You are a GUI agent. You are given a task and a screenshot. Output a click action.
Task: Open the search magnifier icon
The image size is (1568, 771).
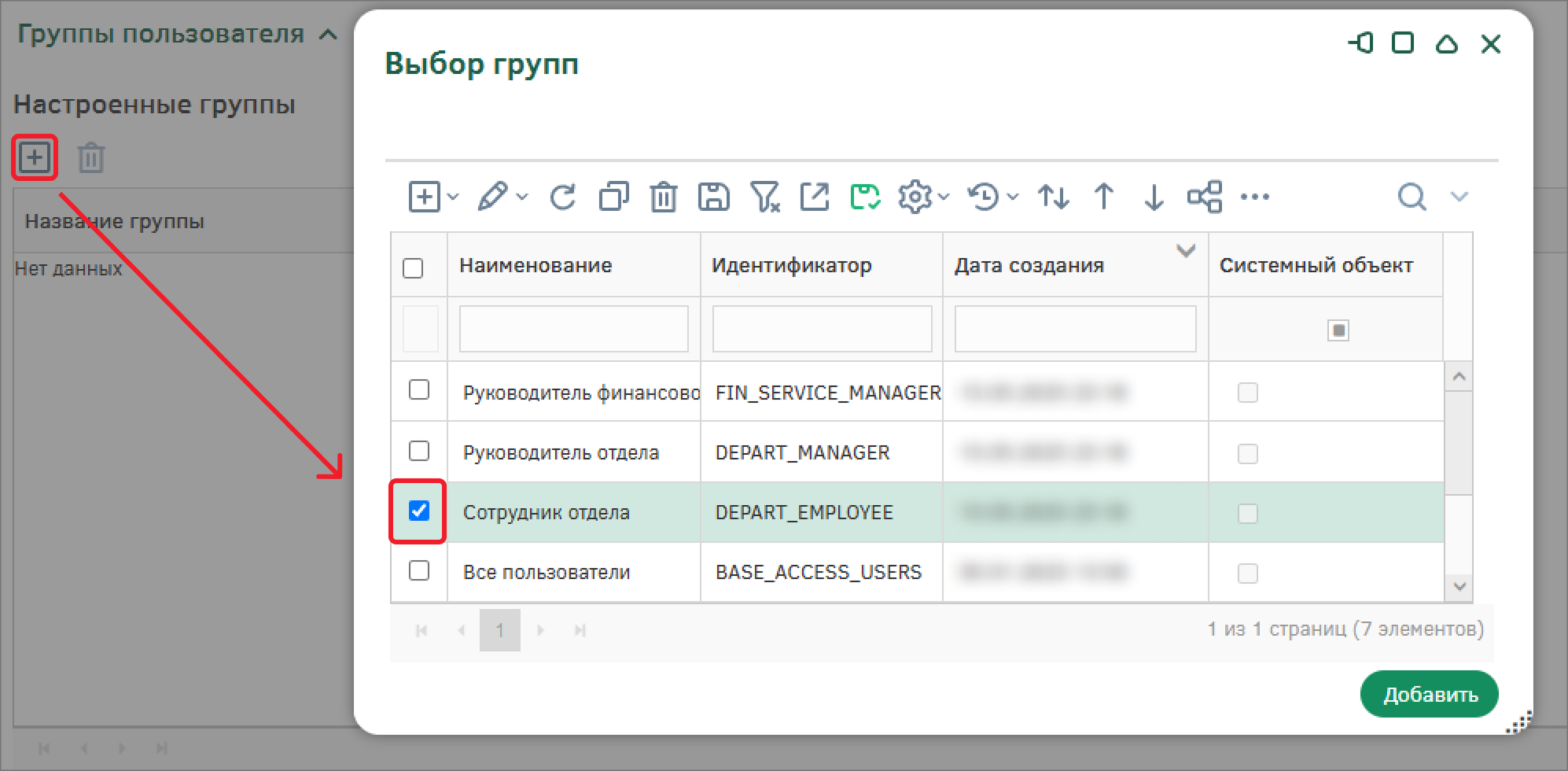(1412, 197)
